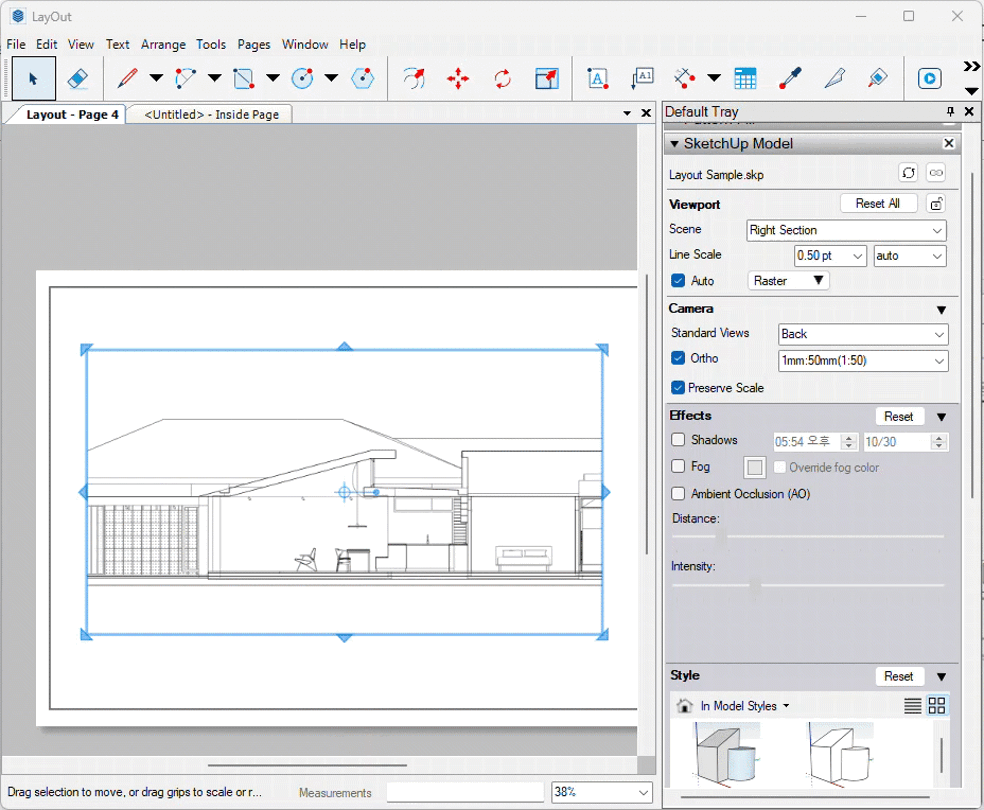This screenshot has height=810, width=984.
Task: Activate the Label tool
Action: 643,78
